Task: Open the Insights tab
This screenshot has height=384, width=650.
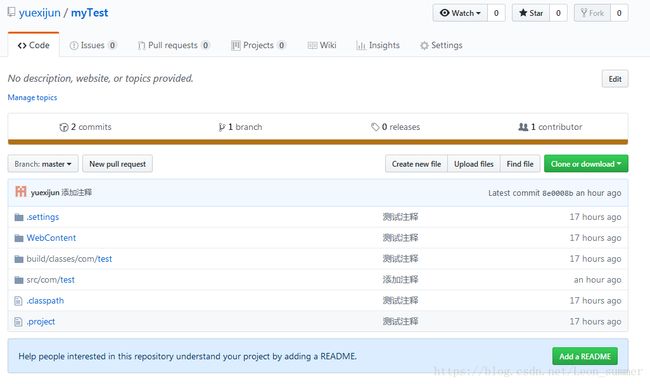Action: click(x=378, y=45)
